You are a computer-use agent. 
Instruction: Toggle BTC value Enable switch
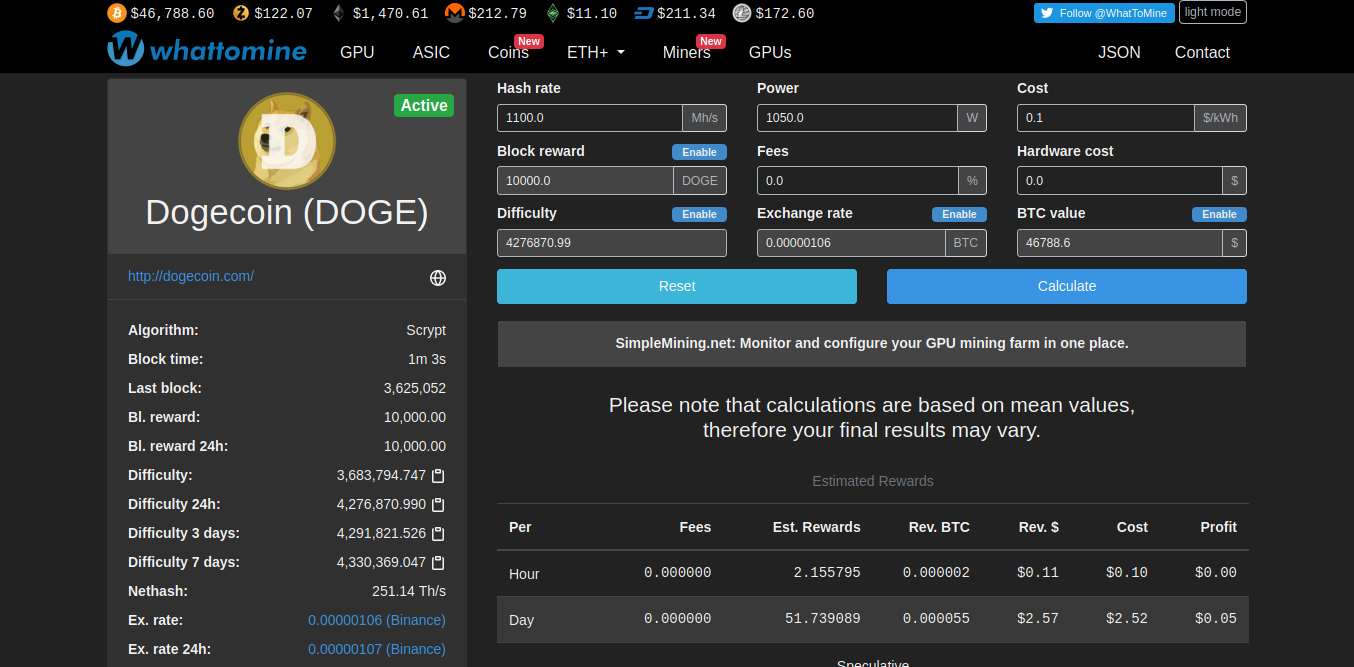click(1219, 214)
